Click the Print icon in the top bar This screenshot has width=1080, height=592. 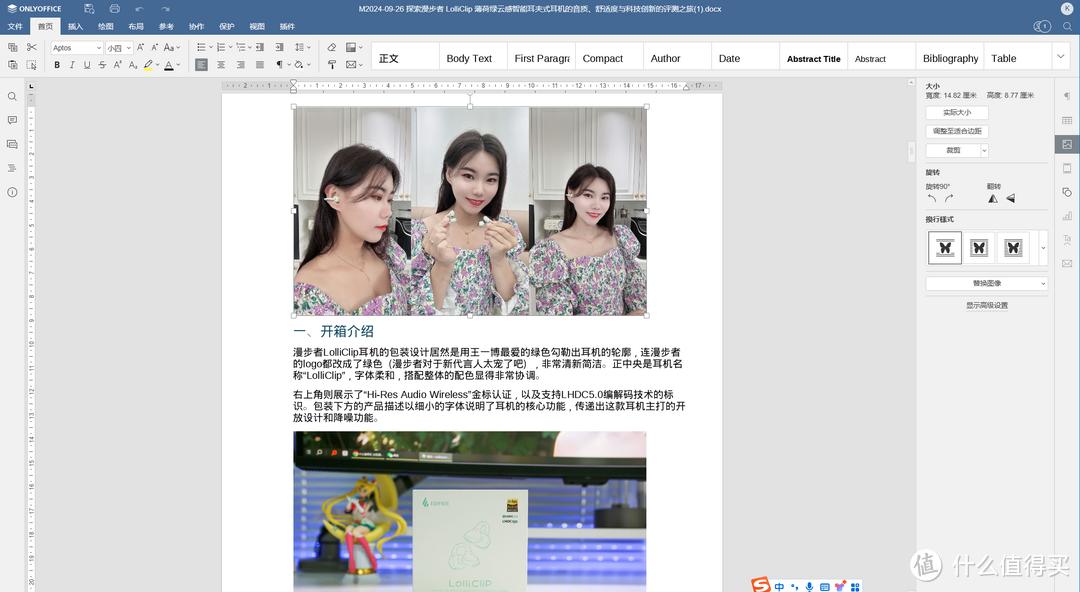click(114, 8)
